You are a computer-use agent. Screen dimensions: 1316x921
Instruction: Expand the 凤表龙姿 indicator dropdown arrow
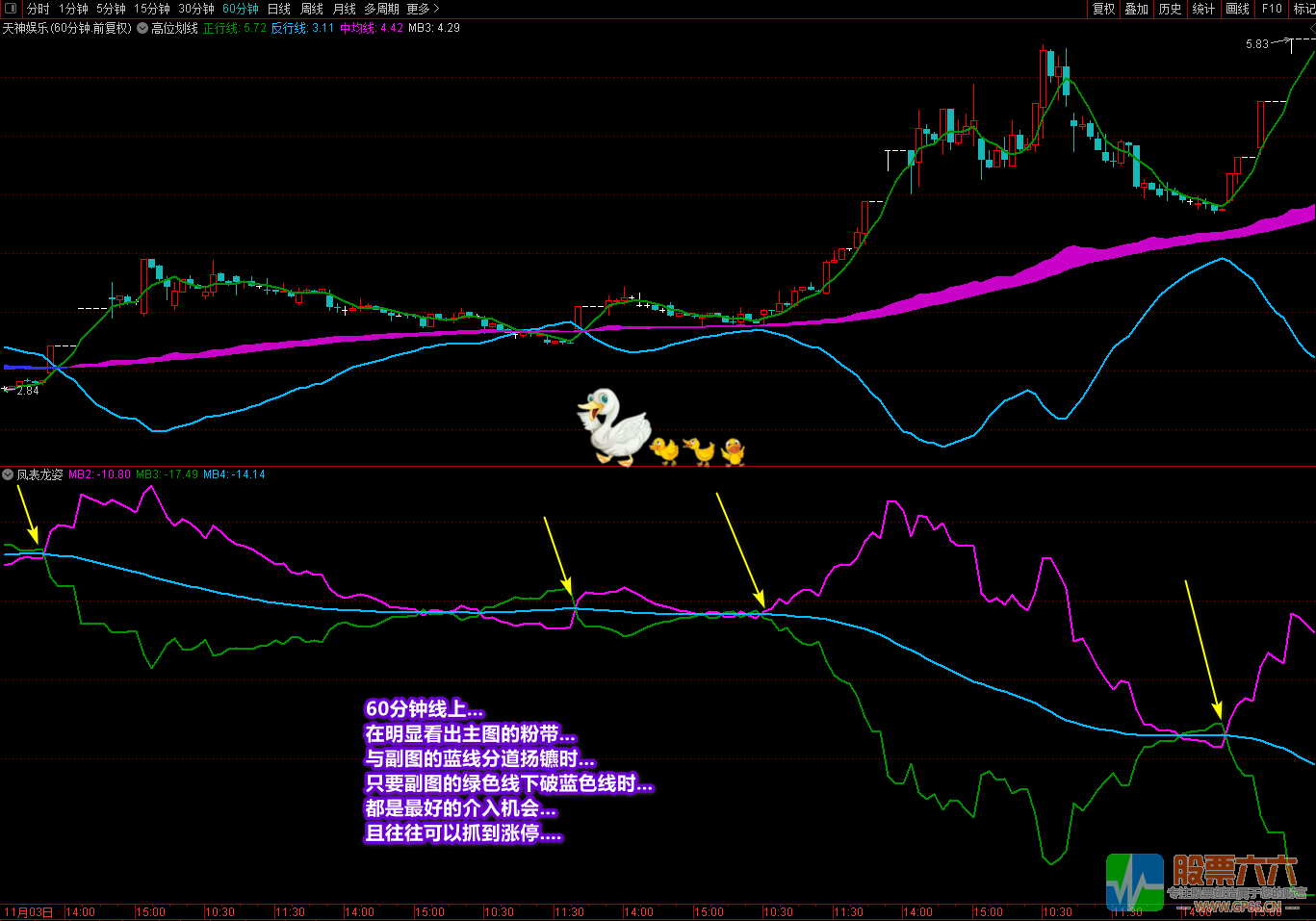point(8,474)
